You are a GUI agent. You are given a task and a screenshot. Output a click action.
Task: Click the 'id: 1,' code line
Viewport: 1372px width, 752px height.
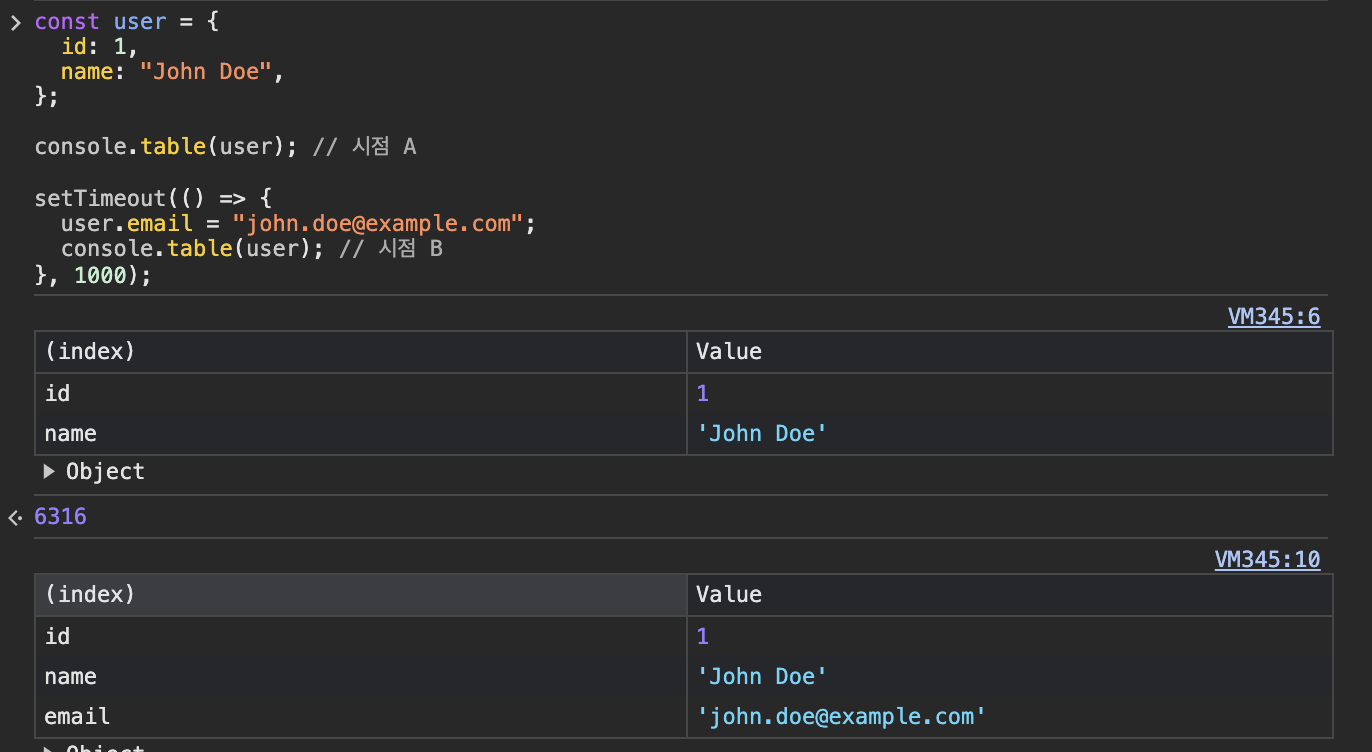tap(99, 47)
